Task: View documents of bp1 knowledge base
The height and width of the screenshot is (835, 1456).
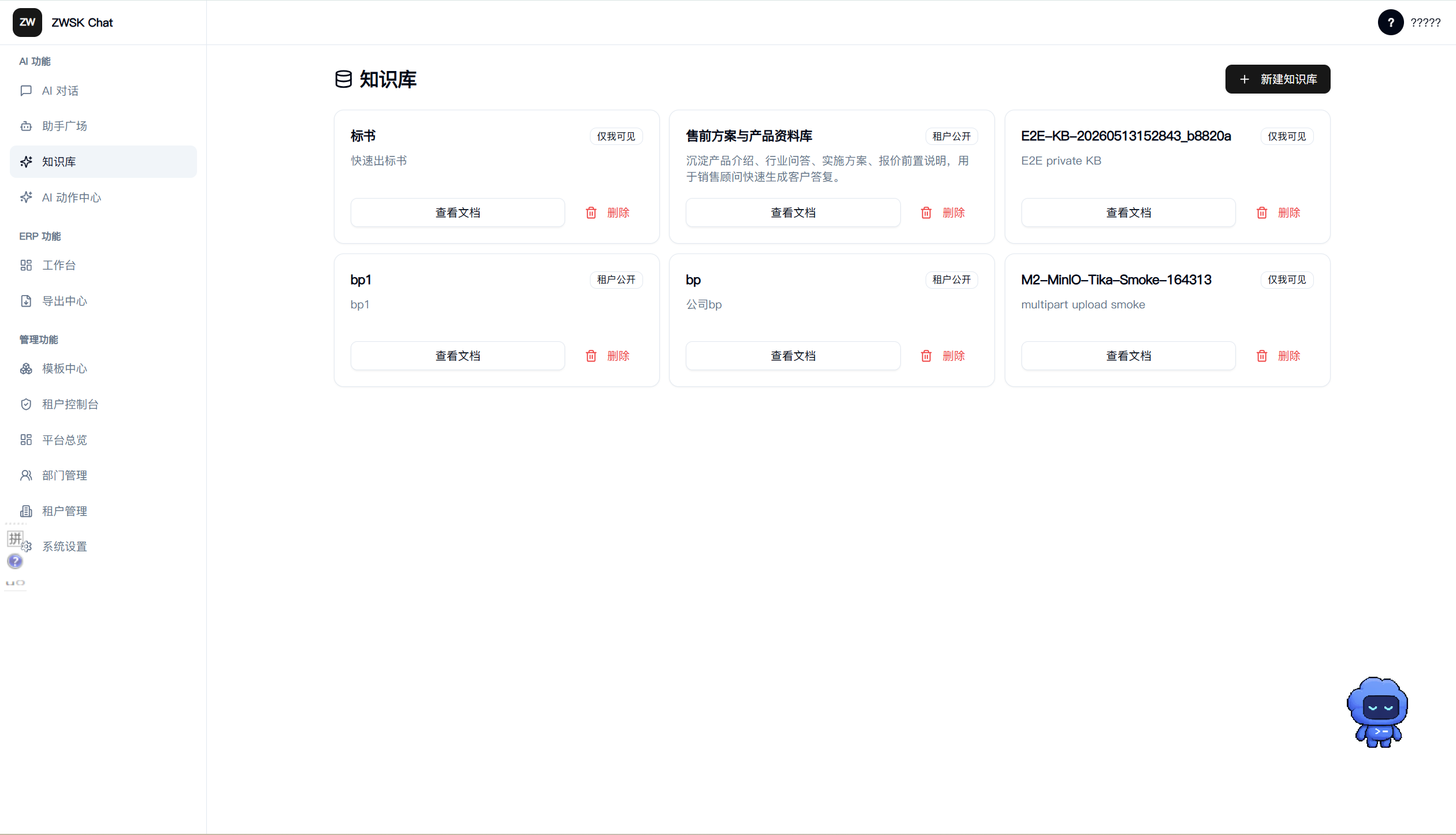Action: tap(458, 356)
